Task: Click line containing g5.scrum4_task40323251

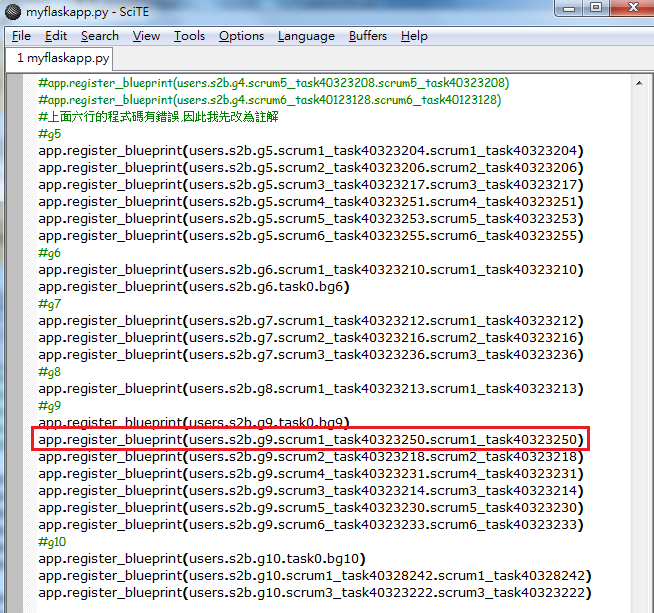Action: point(311,202)
